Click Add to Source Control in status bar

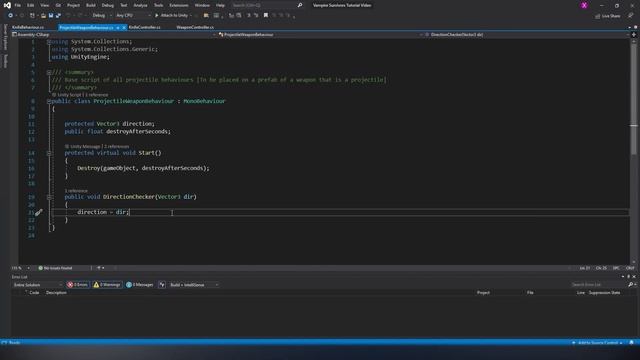pos(598,343)
